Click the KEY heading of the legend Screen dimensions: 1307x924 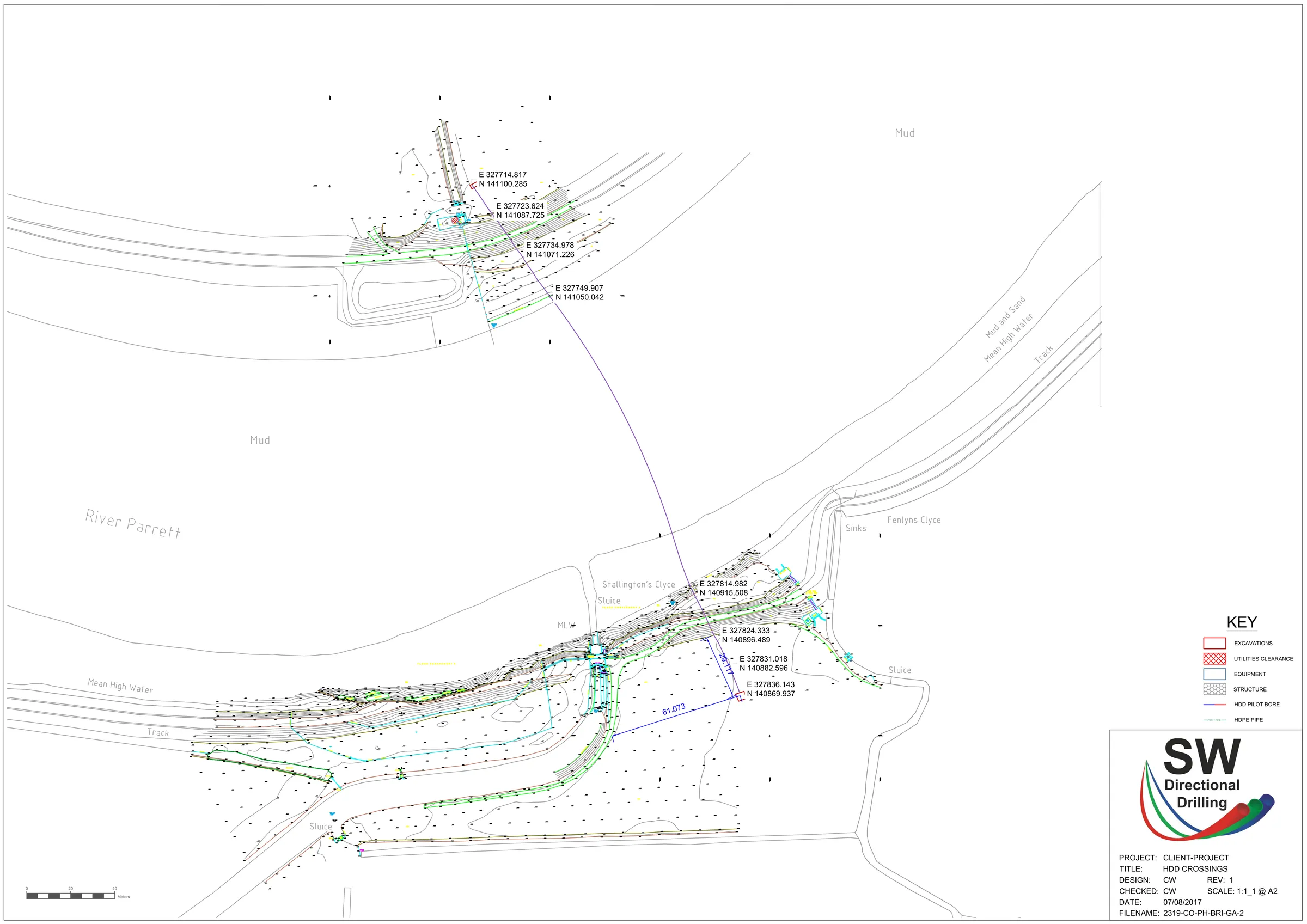pyautogui.click(x=1242, y=622)
